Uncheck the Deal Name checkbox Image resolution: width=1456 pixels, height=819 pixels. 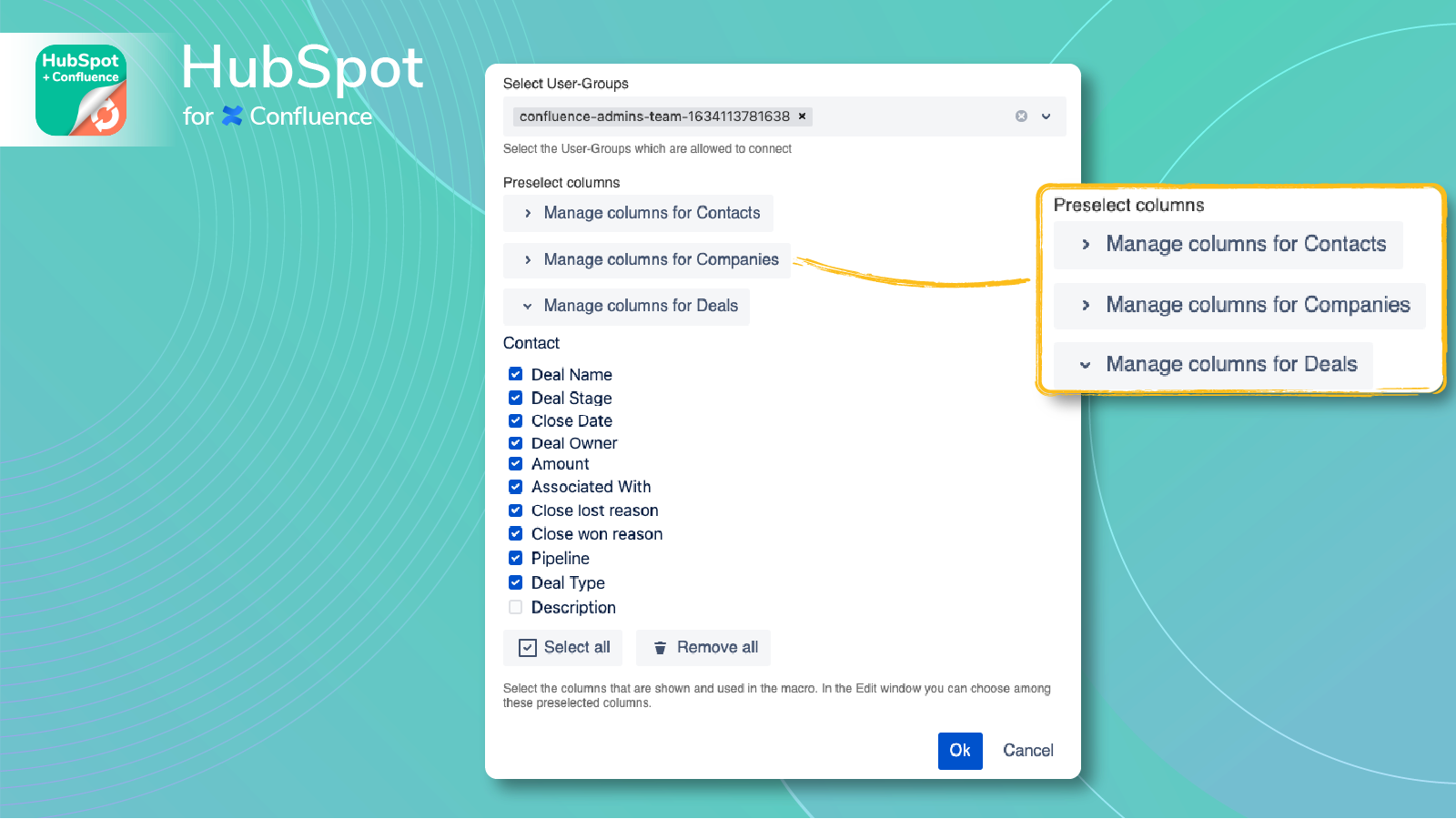click(x=515, y=374)
